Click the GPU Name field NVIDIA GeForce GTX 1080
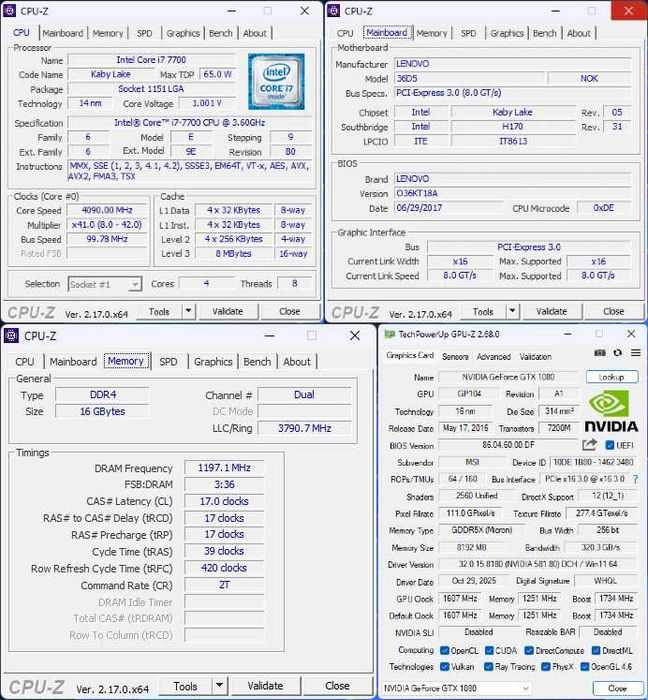 (x=508, y=377)
